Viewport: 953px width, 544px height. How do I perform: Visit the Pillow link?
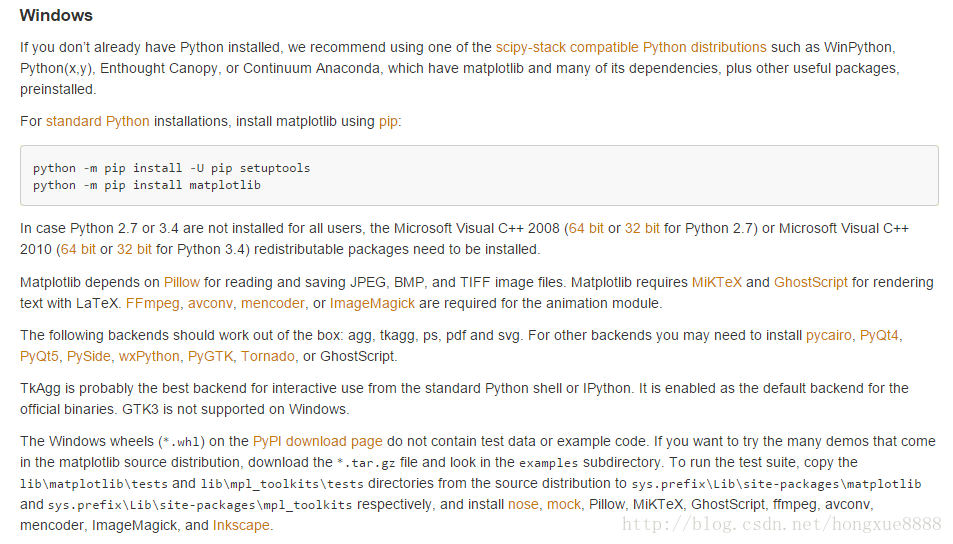182,283
